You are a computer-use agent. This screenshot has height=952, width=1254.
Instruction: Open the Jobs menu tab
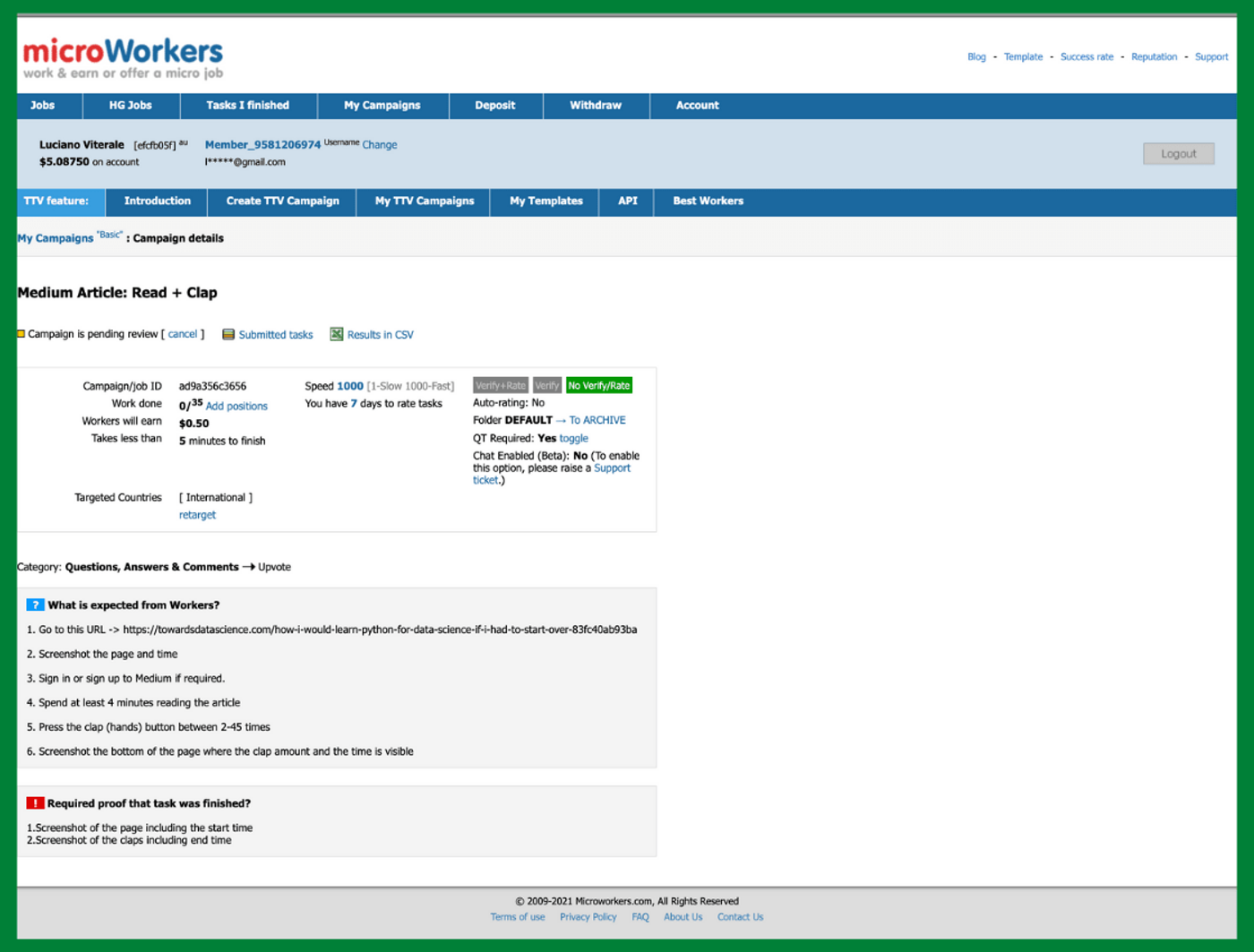[42, 106]
